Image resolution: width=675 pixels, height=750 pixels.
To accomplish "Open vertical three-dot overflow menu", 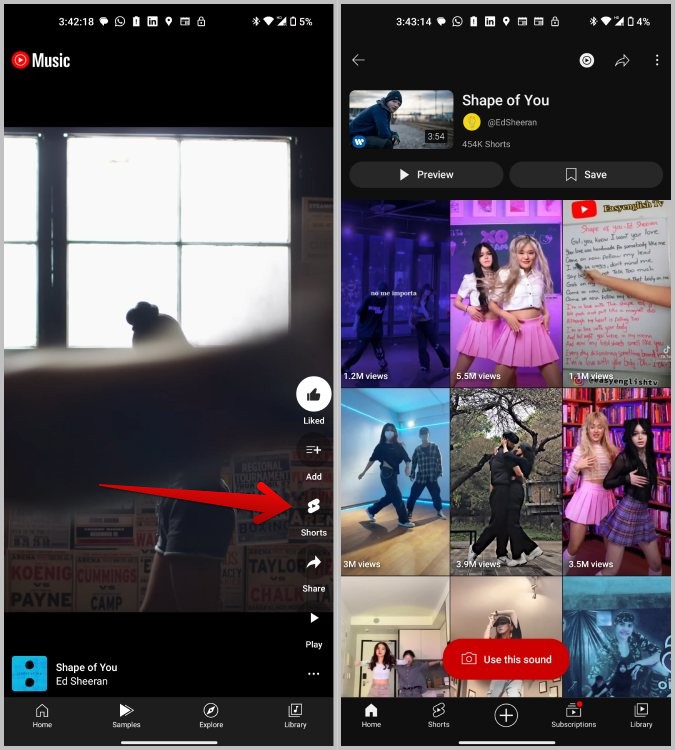I will [657, 60].
